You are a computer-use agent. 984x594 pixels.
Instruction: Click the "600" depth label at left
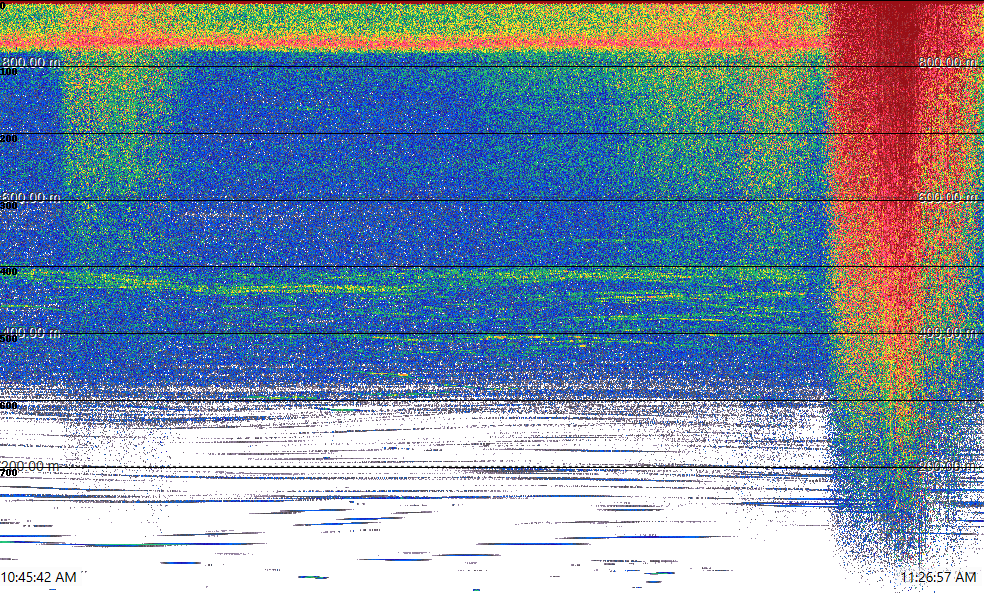coord(9,406)
